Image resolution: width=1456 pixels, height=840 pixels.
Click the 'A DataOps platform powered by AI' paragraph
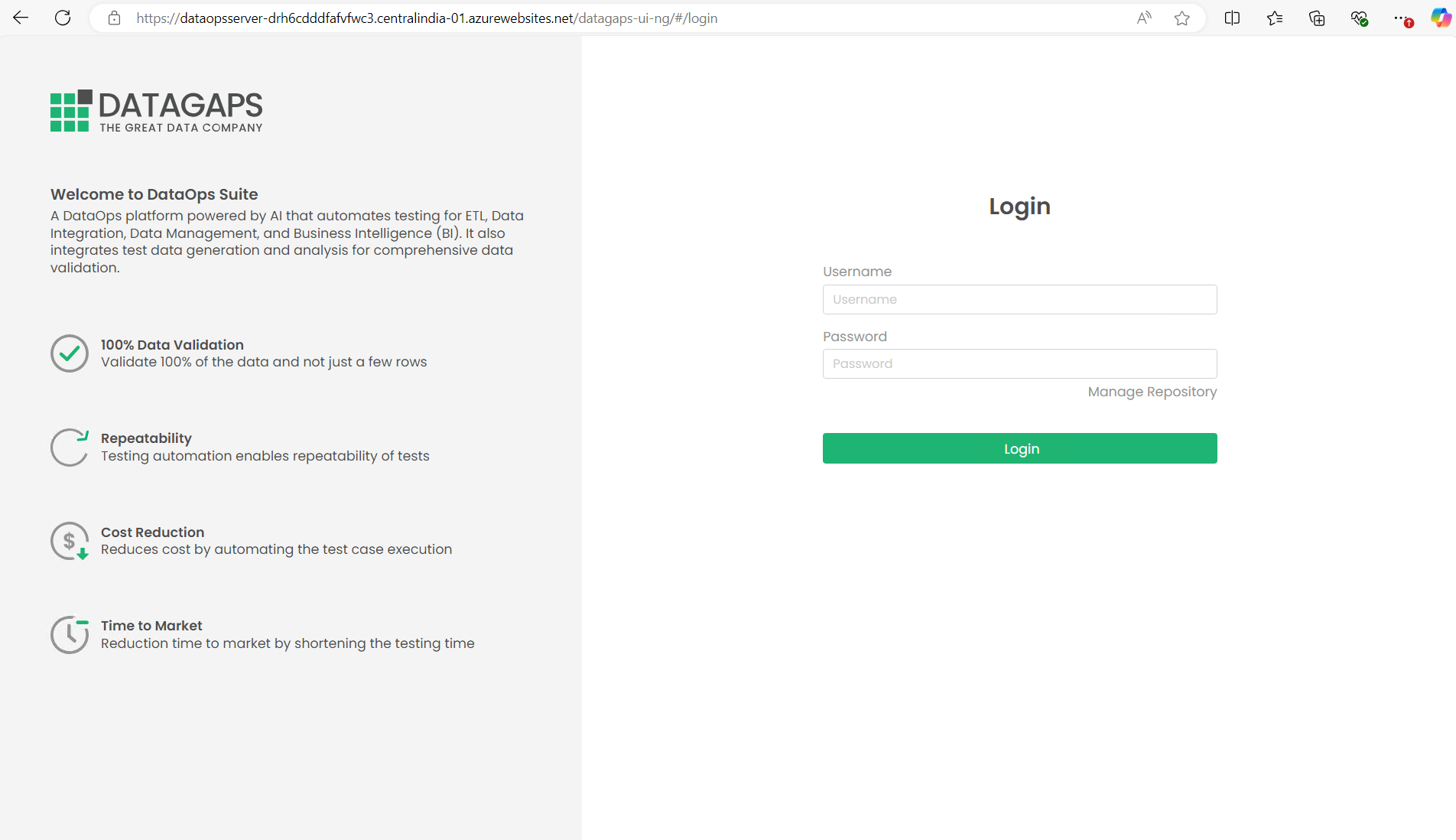click(288, 242)
